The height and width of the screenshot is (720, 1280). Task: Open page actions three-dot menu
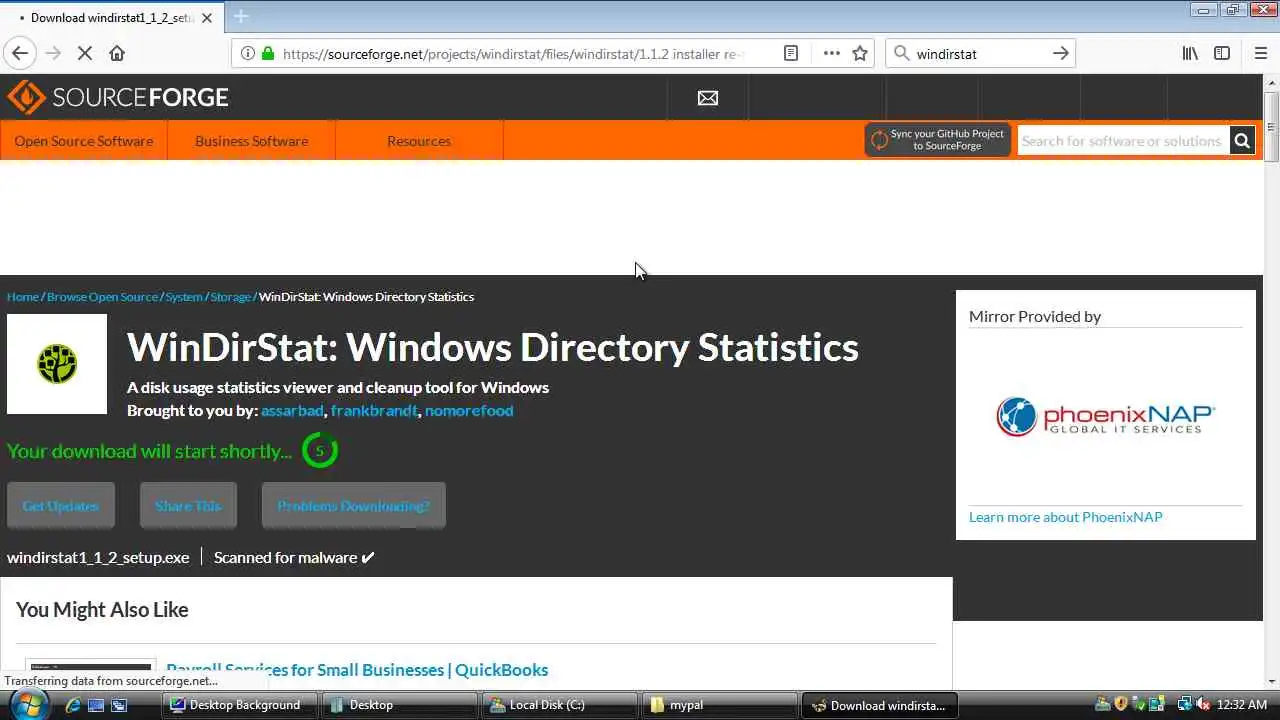point(831,54)
